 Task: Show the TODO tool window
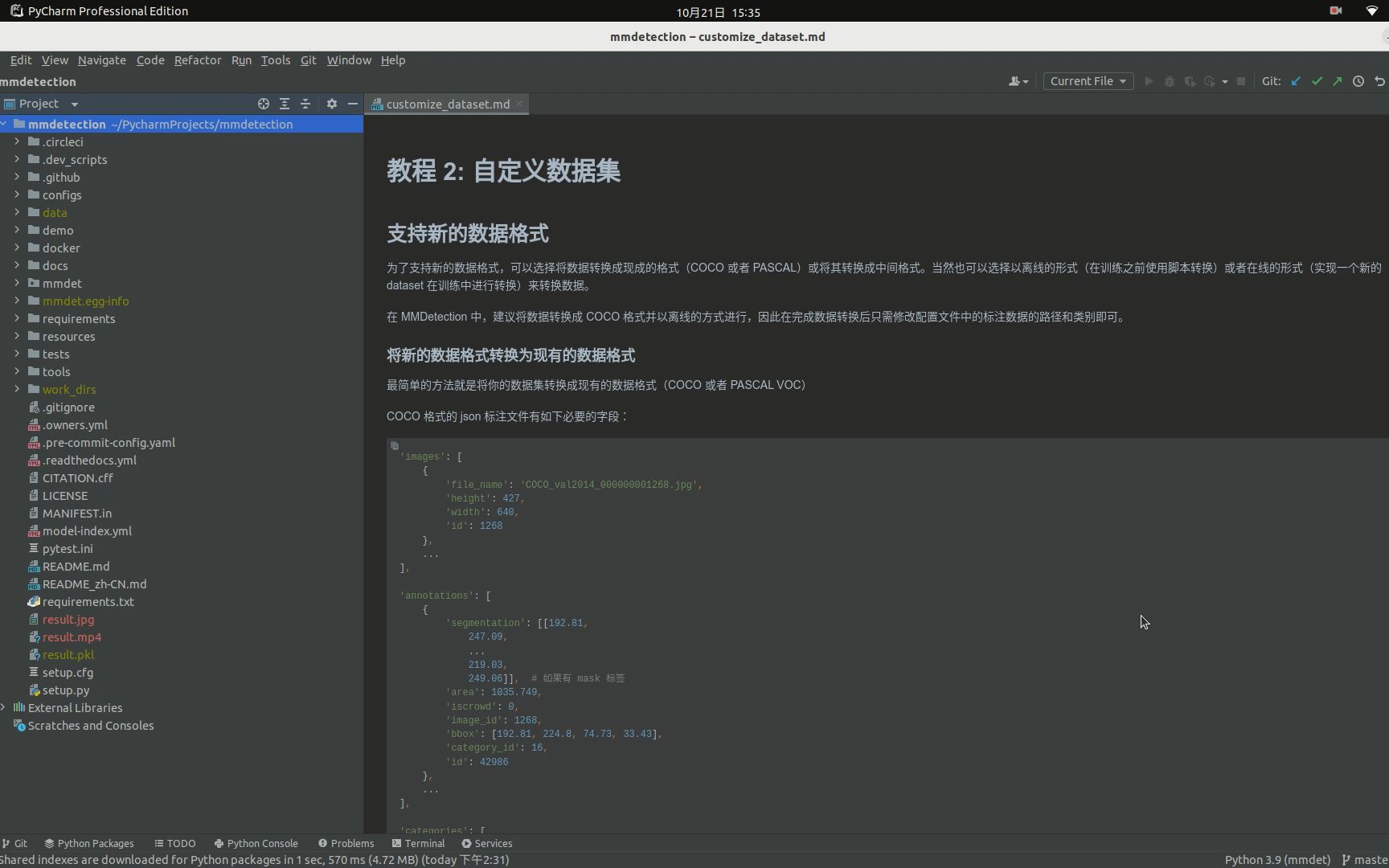pos(174,843)
